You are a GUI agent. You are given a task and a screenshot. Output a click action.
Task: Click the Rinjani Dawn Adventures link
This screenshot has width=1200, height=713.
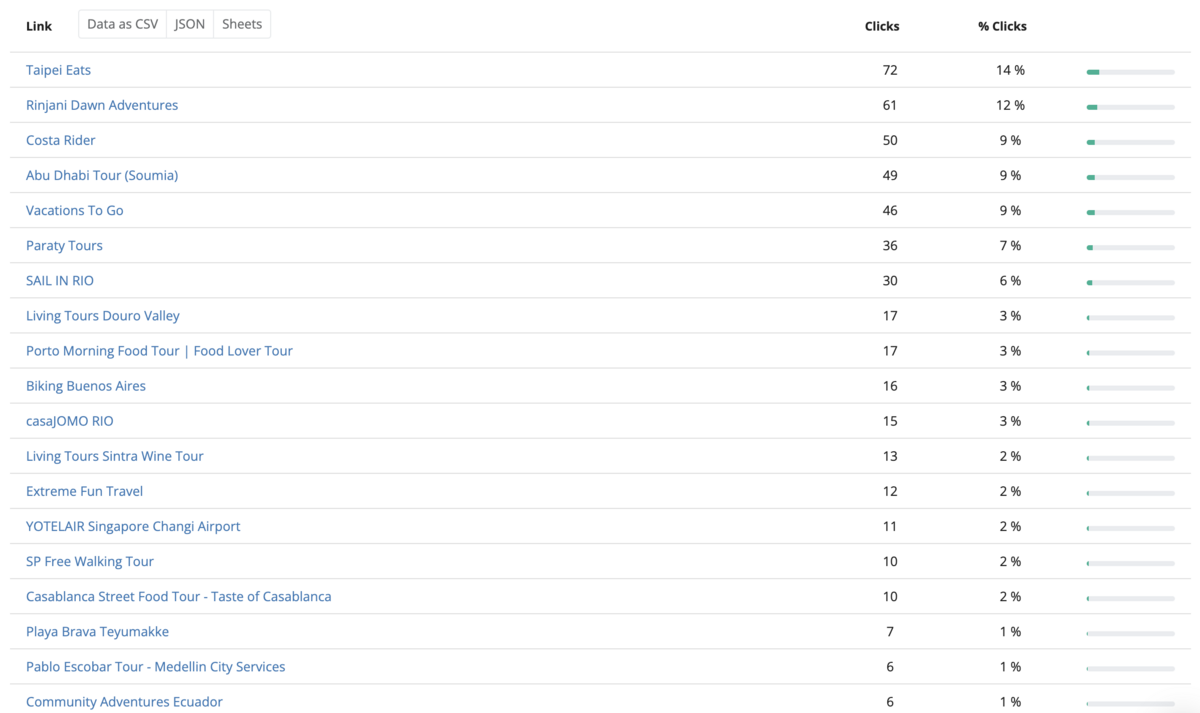coord(102,105)
